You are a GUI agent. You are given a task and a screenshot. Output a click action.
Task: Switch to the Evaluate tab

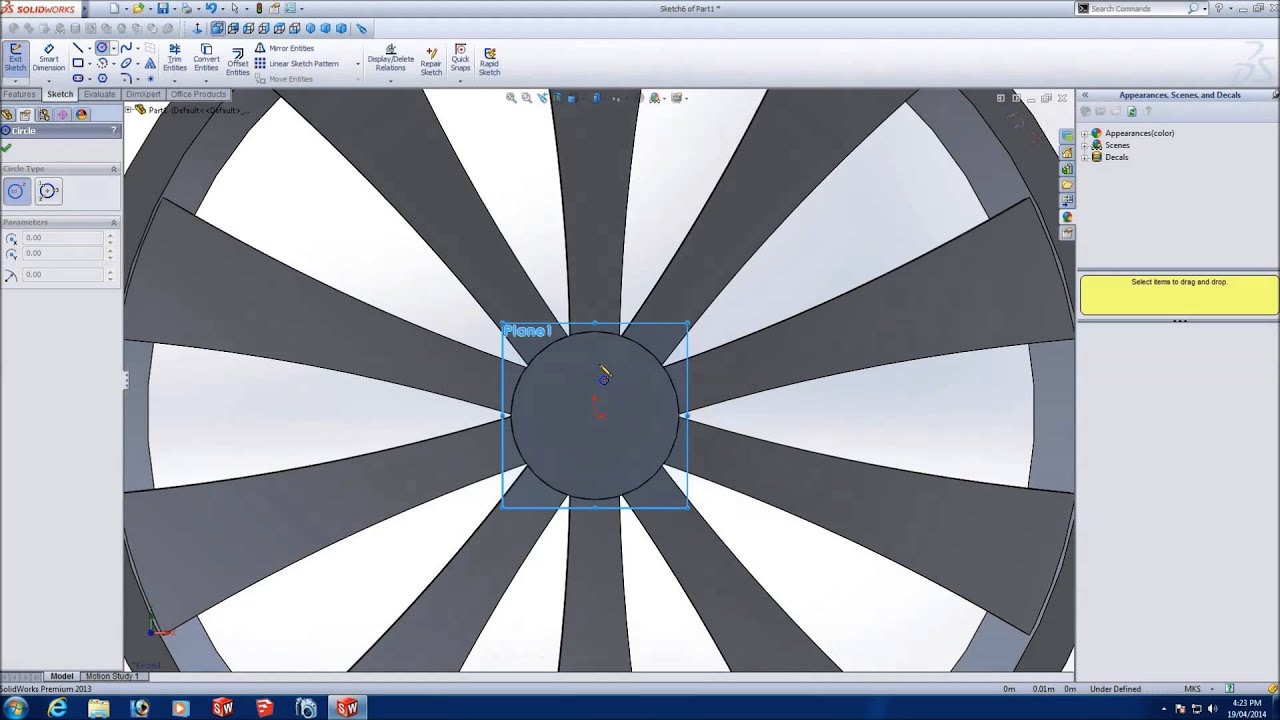99,94
